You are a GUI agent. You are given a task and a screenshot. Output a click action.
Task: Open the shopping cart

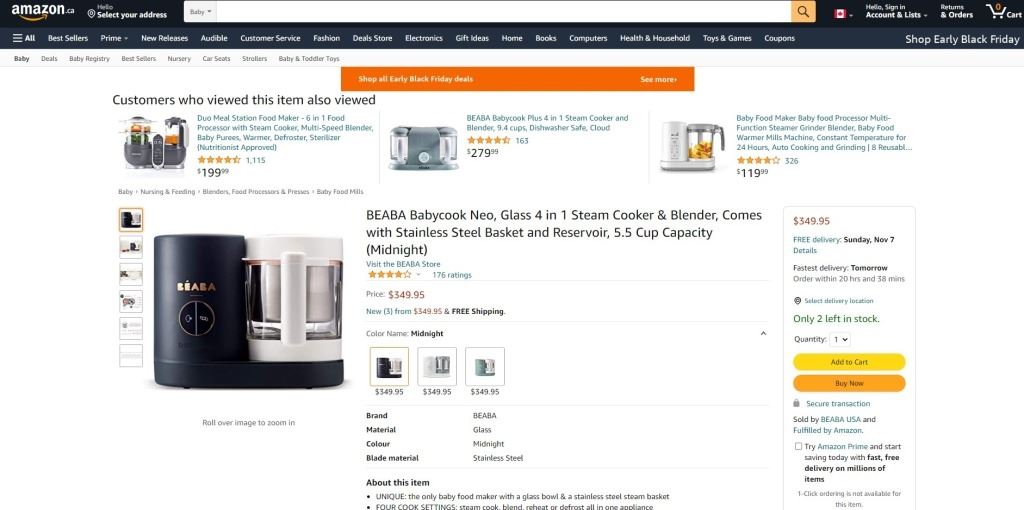click(x=1003, y=11)
